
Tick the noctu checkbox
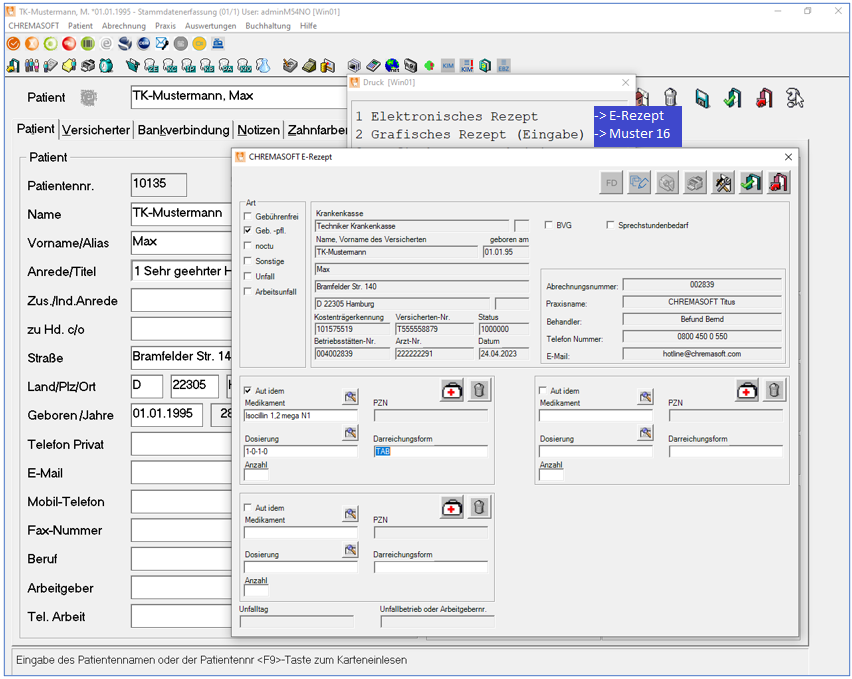248,246
